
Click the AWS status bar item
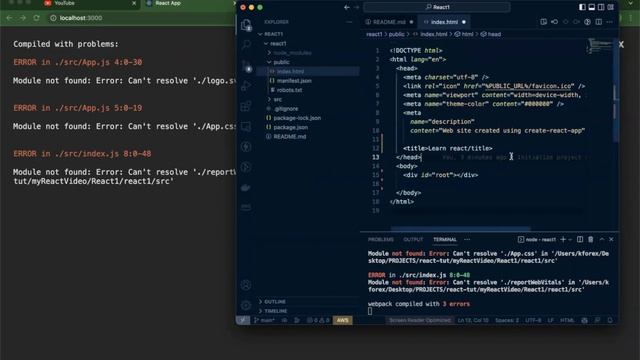pyautogui.click(x=342, y=320)
